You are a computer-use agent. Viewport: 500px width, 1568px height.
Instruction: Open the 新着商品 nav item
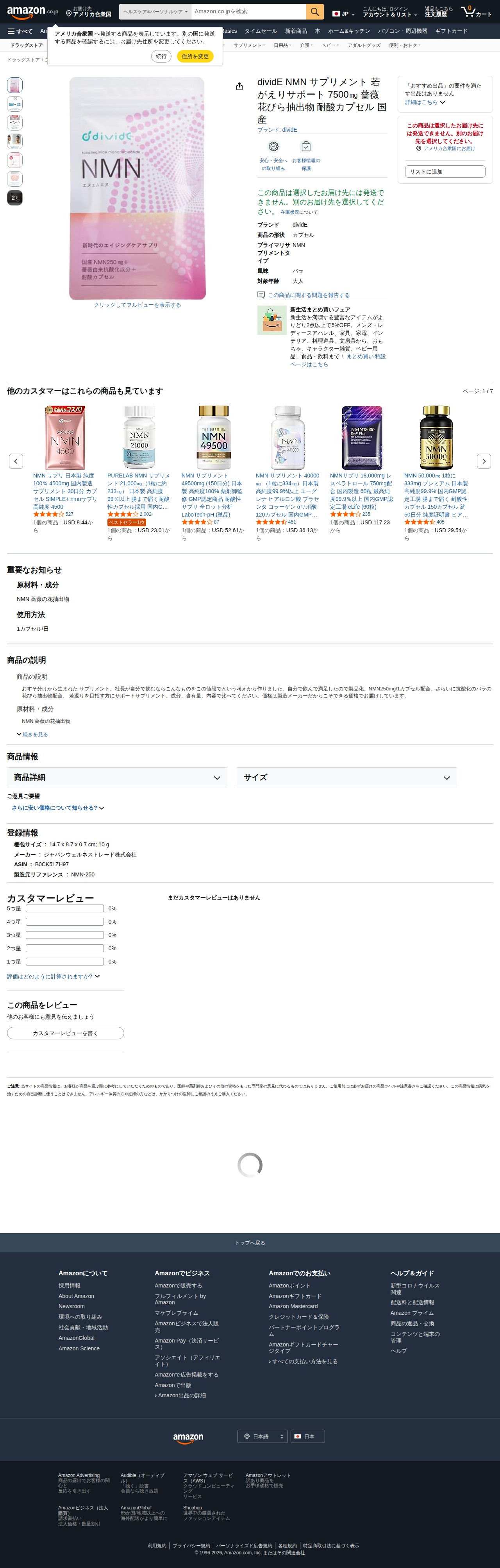296,31
